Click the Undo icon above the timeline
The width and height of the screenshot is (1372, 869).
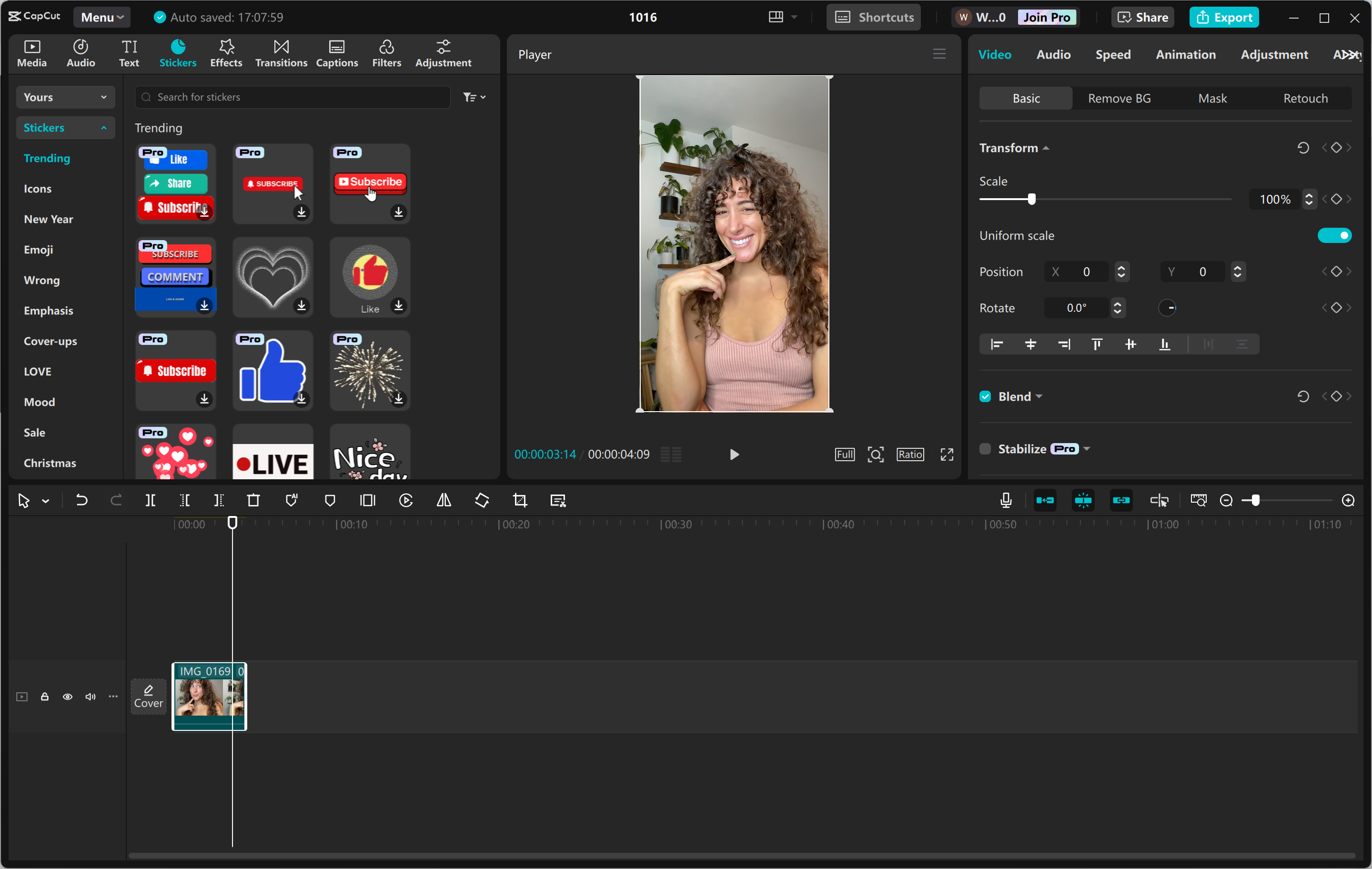81,500
